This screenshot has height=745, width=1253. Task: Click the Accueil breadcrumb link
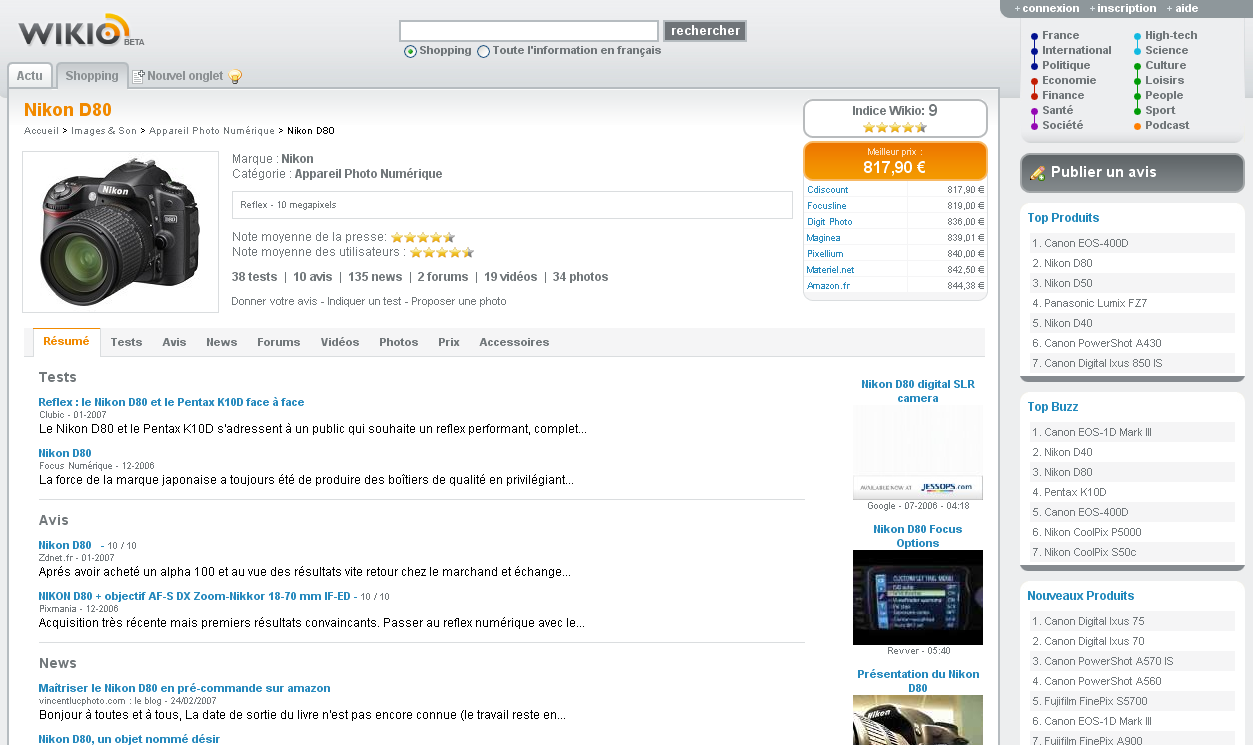click(x=41, y=131)
